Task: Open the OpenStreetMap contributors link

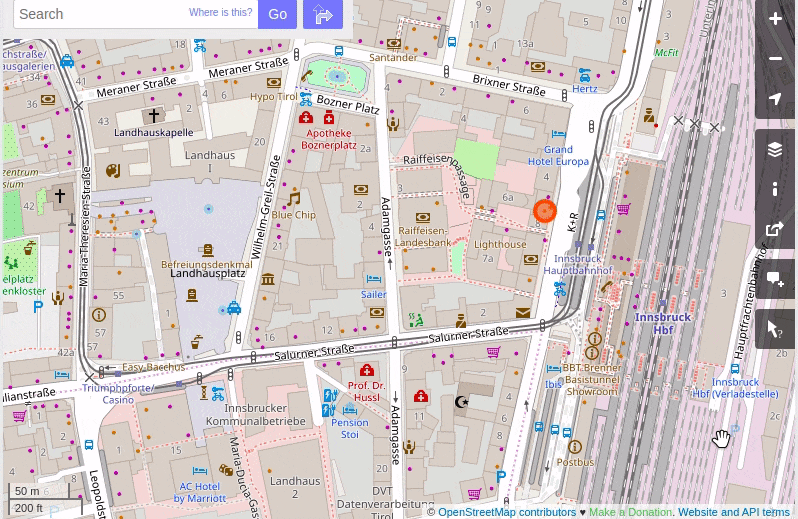Action: (x=507, y=512)
